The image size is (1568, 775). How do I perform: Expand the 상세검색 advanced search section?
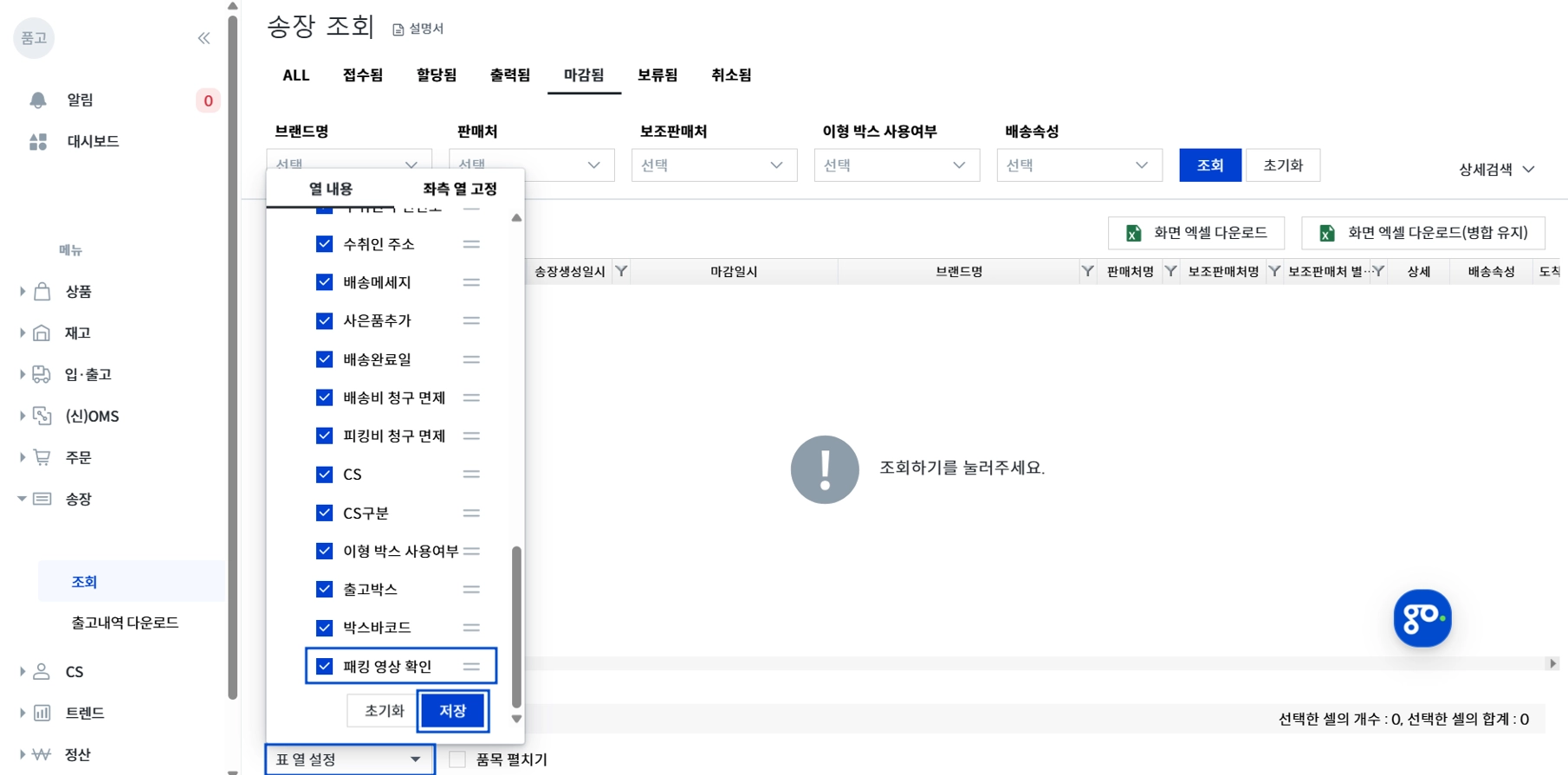click(x=1496, y=170)
